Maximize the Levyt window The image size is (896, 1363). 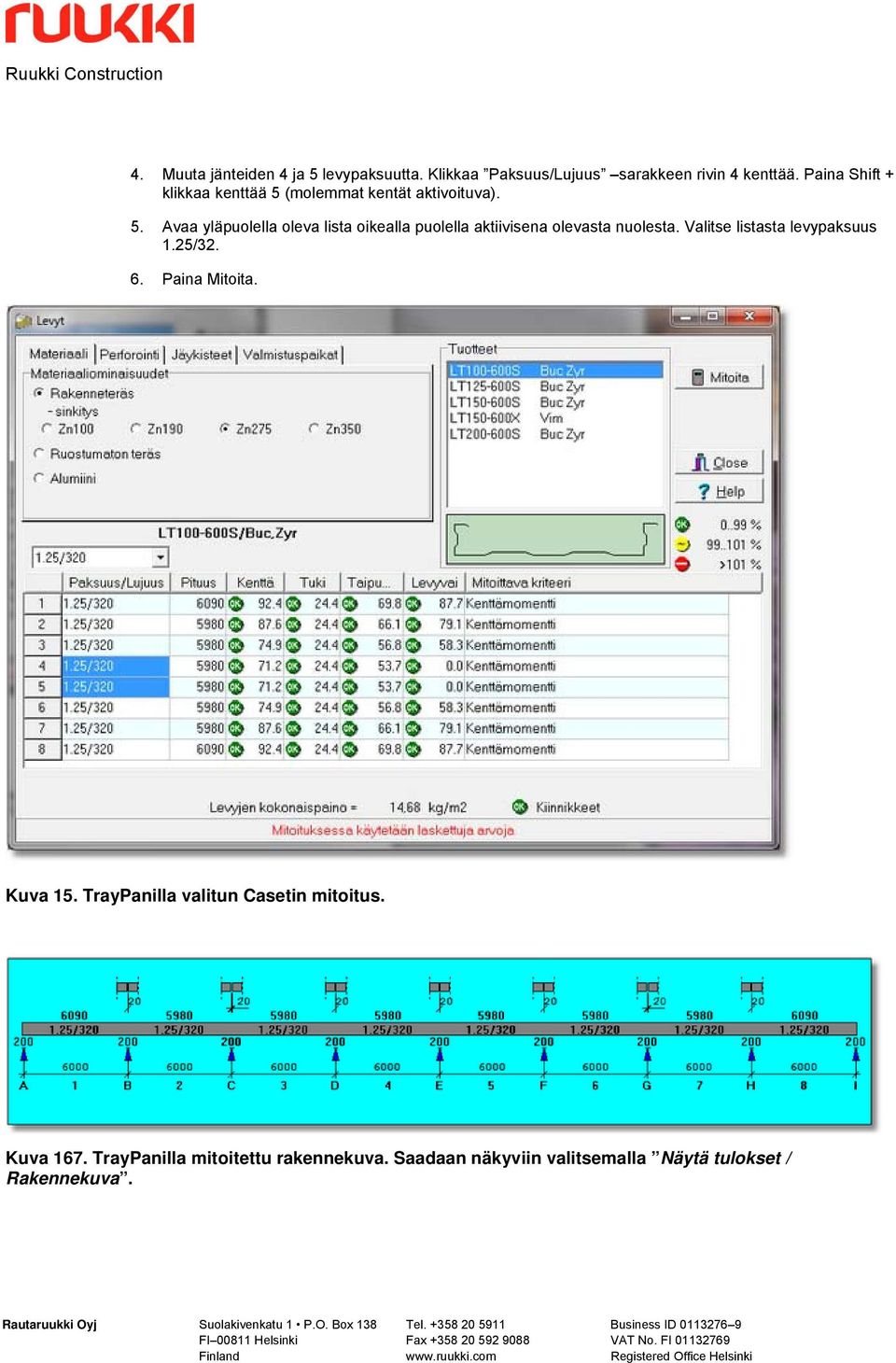coord(712,317)
